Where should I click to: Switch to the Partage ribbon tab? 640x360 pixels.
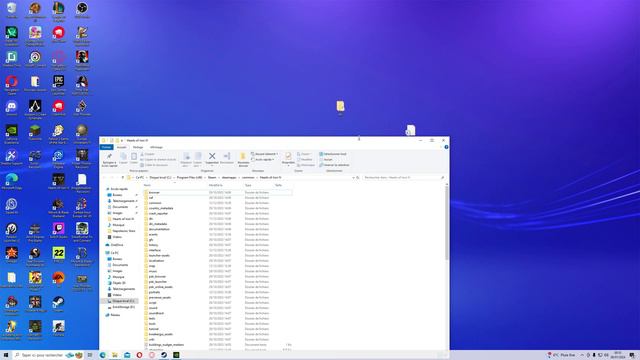[138, 147]
